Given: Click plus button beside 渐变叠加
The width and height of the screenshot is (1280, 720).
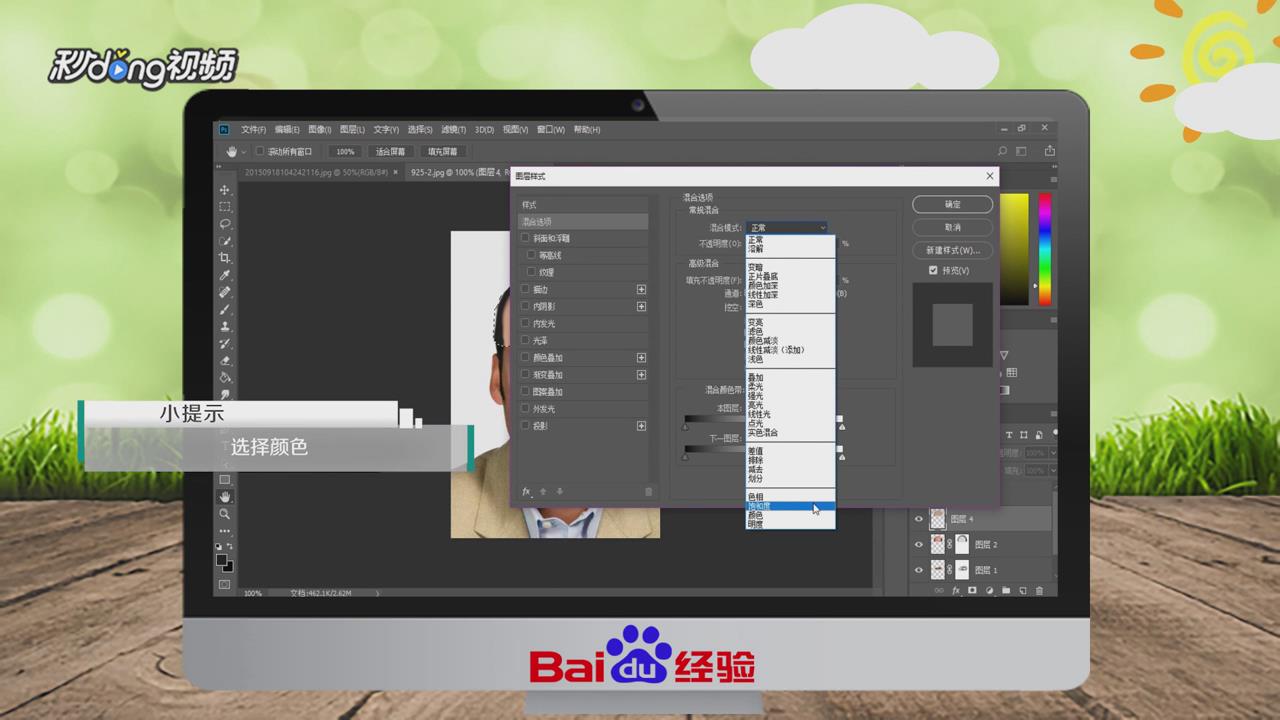Looking at the screenshot, I should click(641, 374).
